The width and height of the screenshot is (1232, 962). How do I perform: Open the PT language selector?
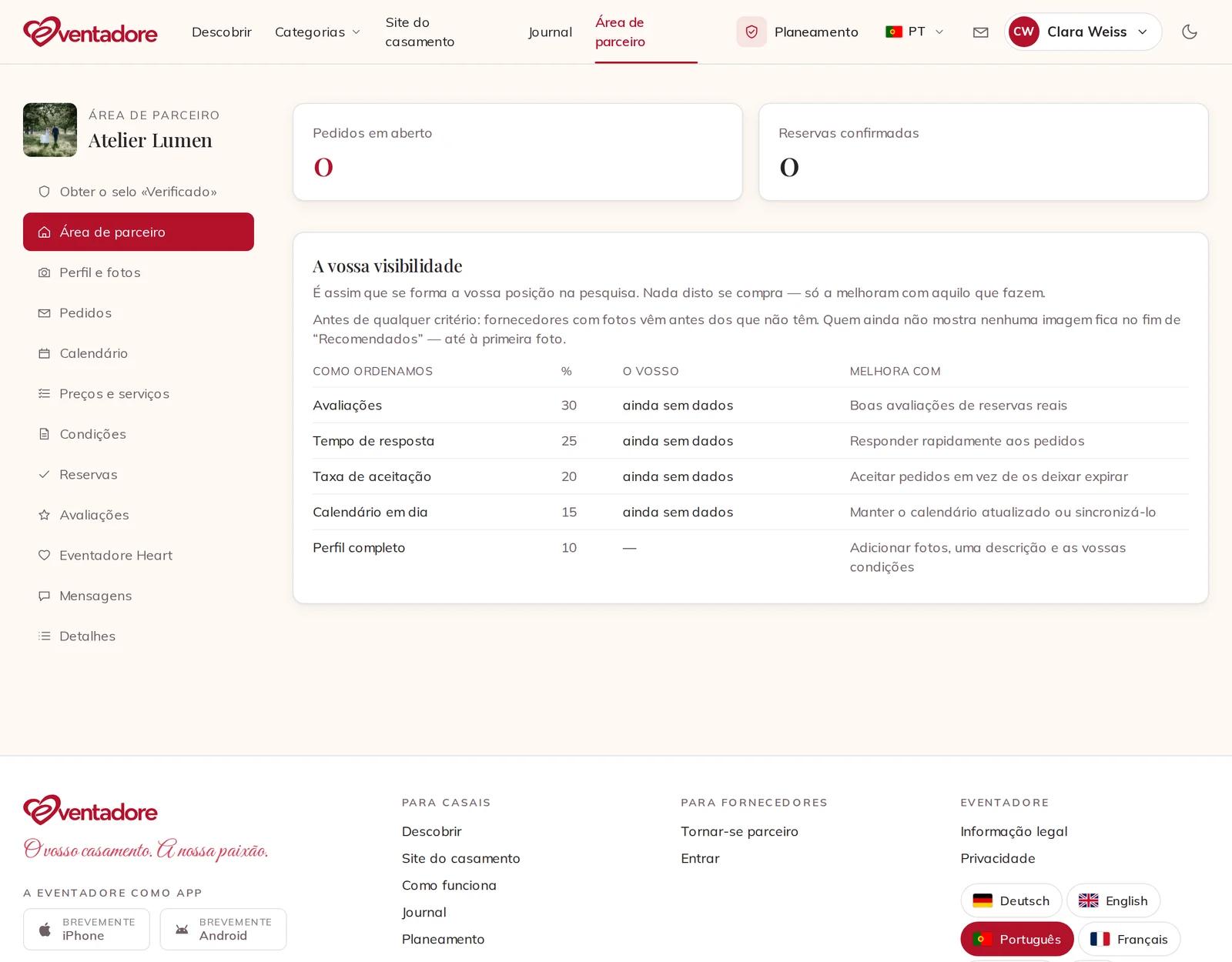(914, 32)
